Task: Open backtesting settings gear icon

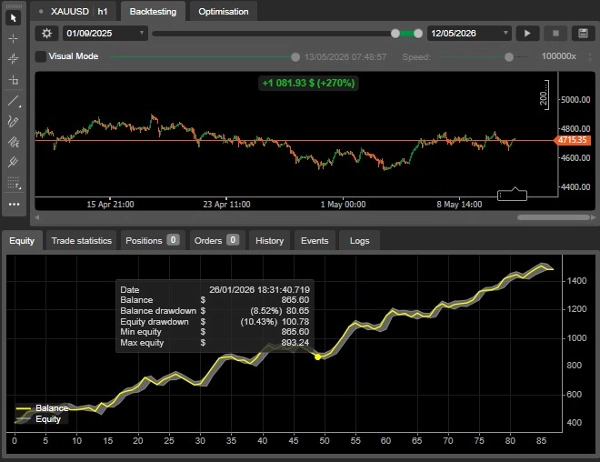Action: pos(47,33)
